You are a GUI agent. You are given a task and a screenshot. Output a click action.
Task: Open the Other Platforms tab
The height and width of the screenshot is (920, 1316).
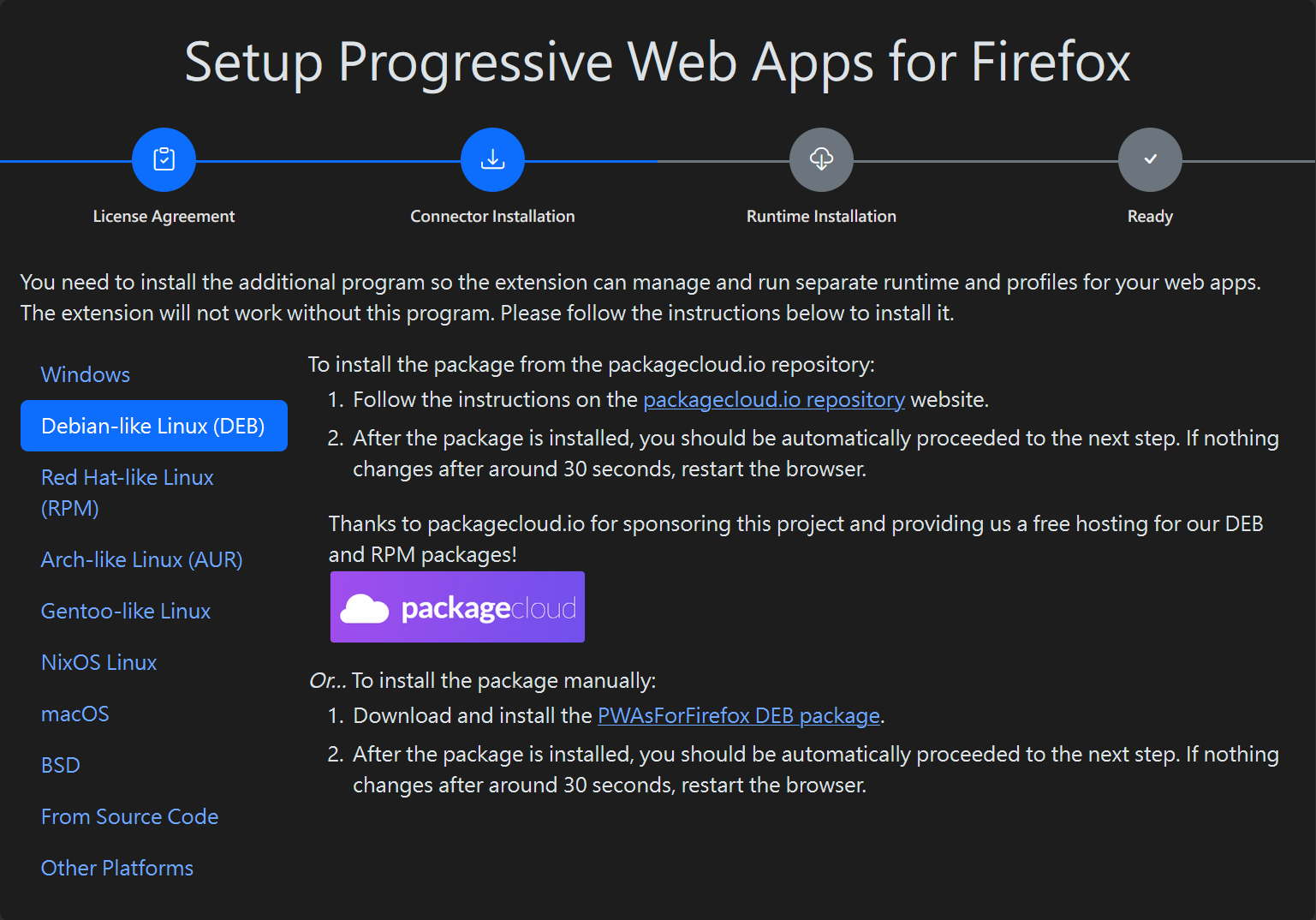[117, 868]
